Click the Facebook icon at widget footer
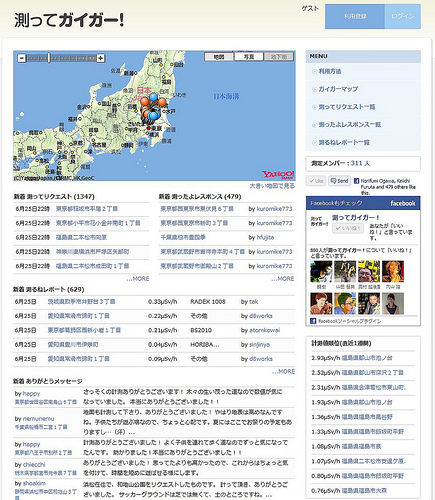 (313, 321)
